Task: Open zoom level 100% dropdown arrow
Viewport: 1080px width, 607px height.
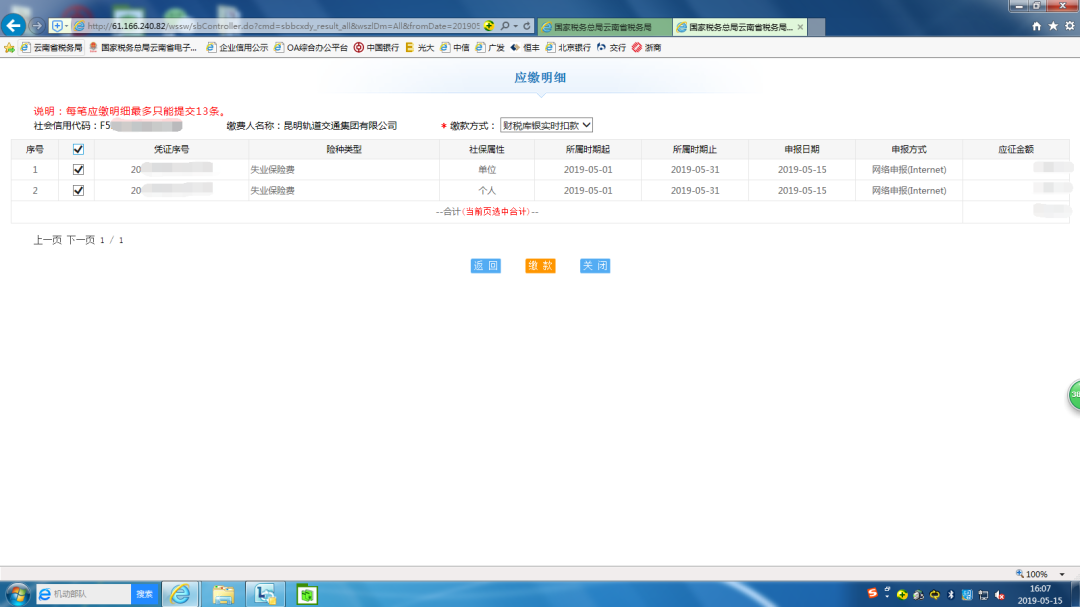Action: click(x=1062, y=574)
